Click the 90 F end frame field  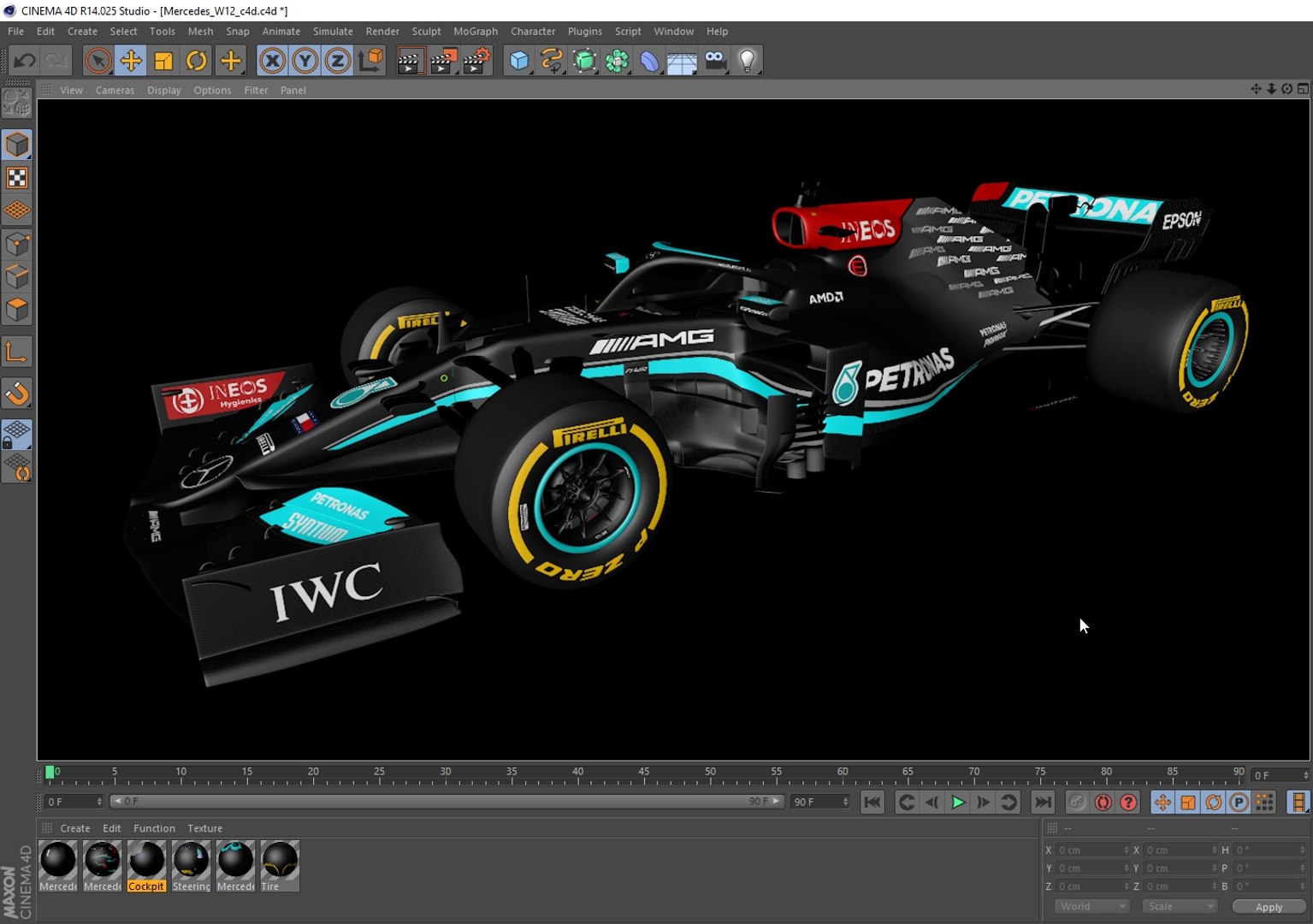click(819, 802)
